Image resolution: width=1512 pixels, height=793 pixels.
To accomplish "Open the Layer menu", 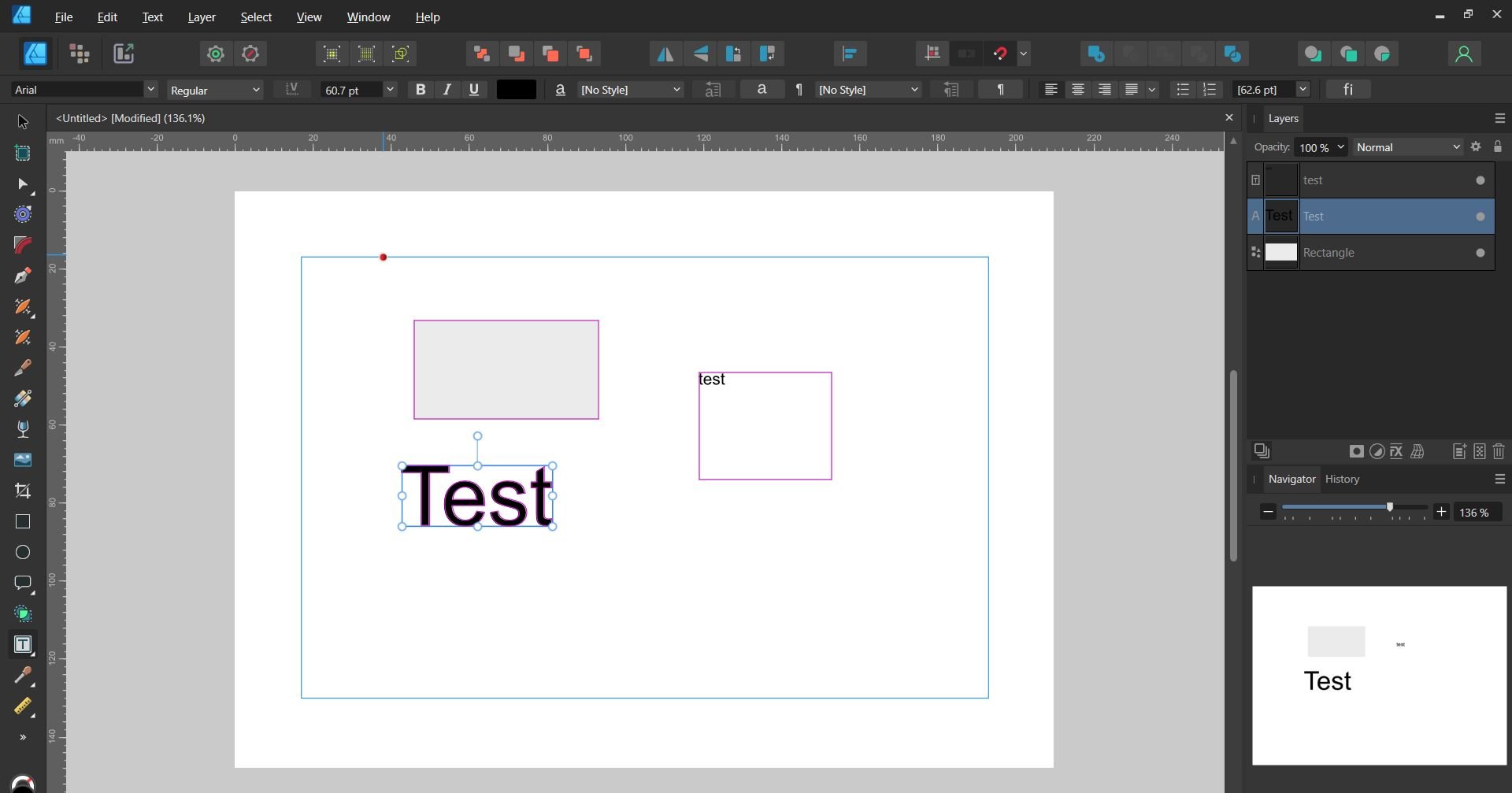I will [202, 17].
